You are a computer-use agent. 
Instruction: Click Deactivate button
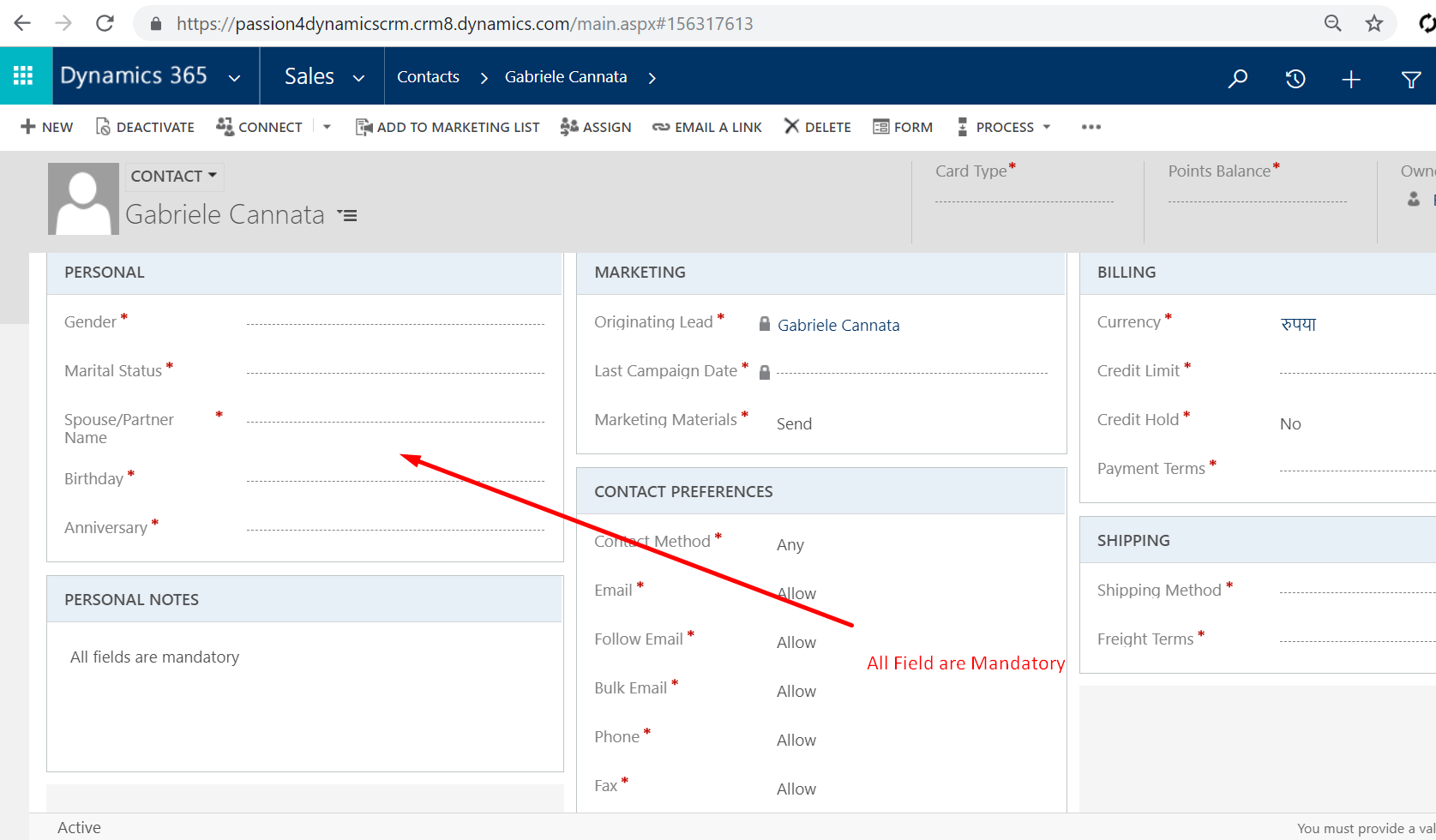point(145,127)
